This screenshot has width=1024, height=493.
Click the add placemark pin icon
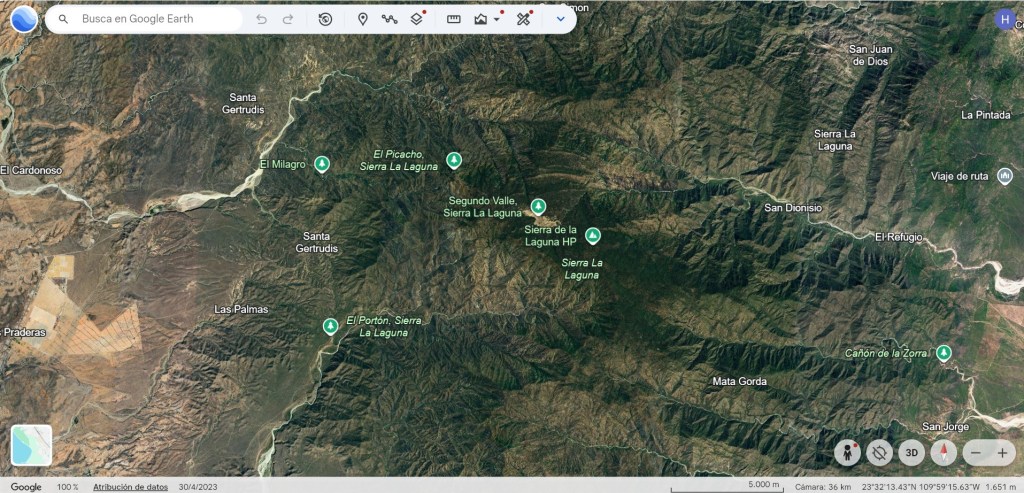363,19
